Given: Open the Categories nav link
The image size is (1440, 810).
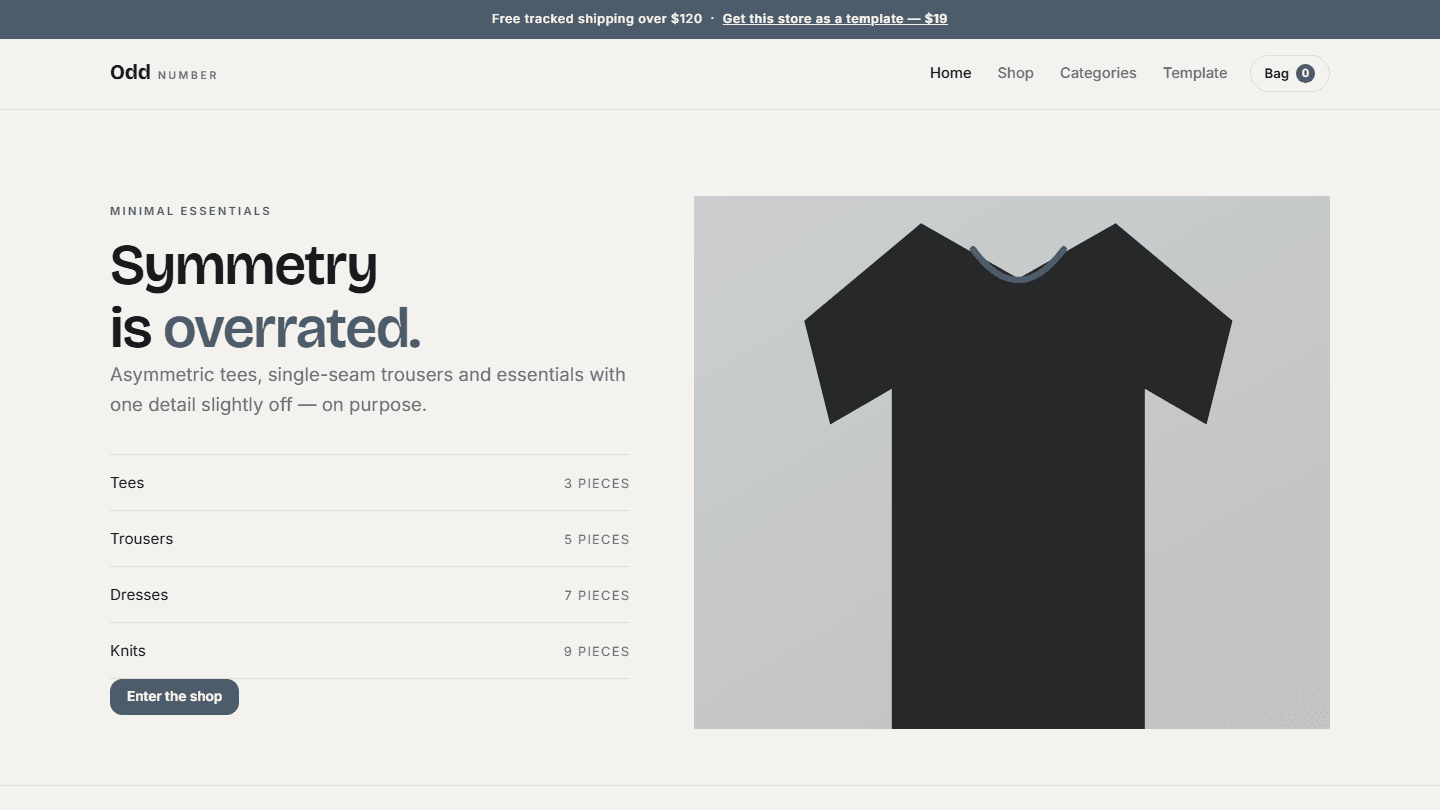Looking at the screenshot, I should point(1098,73).
